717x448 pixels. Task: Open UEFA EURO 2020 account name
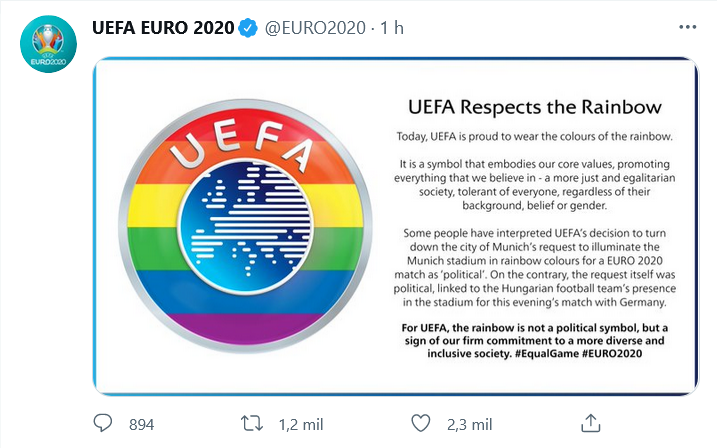163,28
